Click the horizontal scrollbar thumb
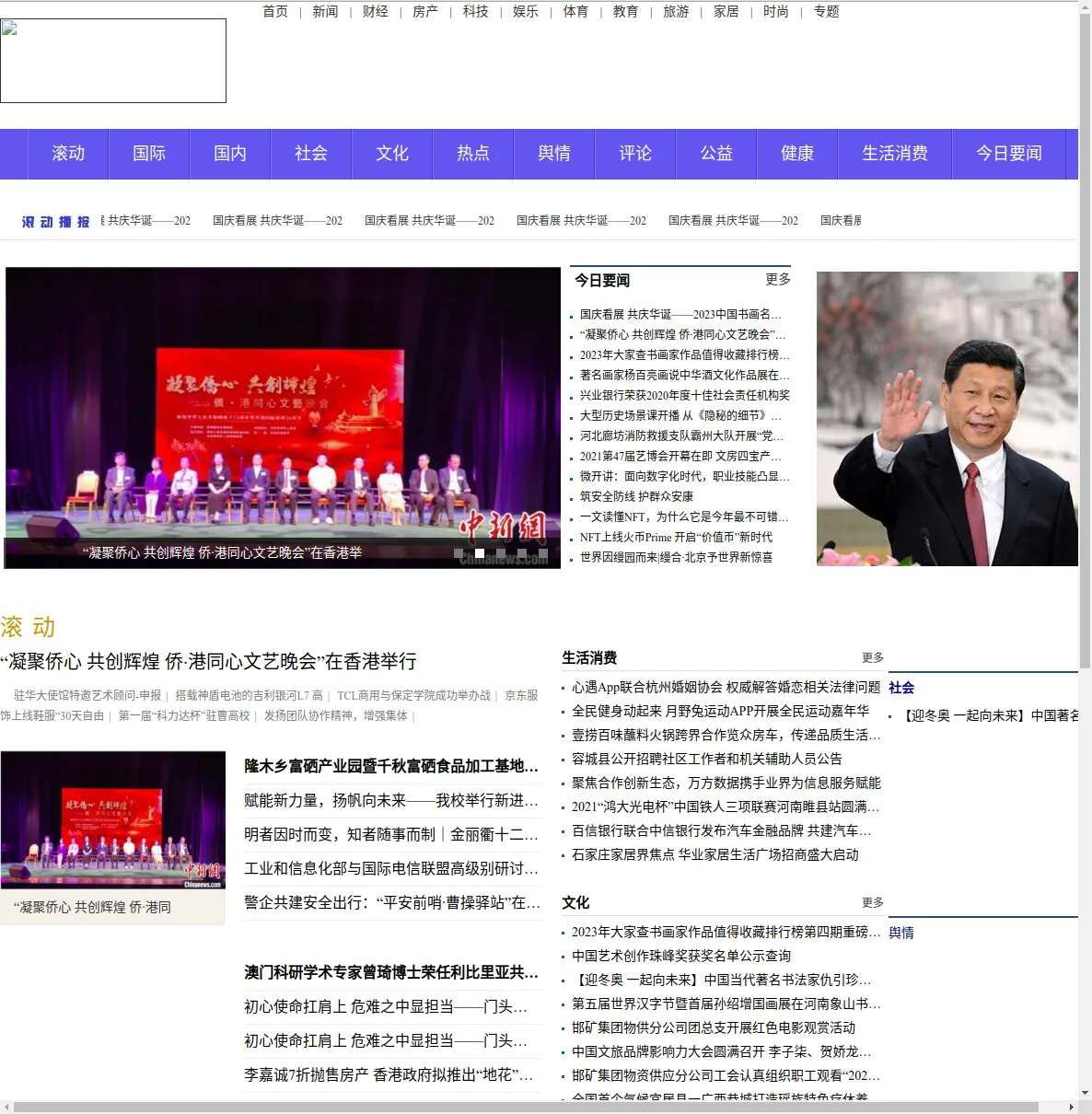This screenshot has width=1092, height=1114. pyautogui.click(x=526, y=1107)
